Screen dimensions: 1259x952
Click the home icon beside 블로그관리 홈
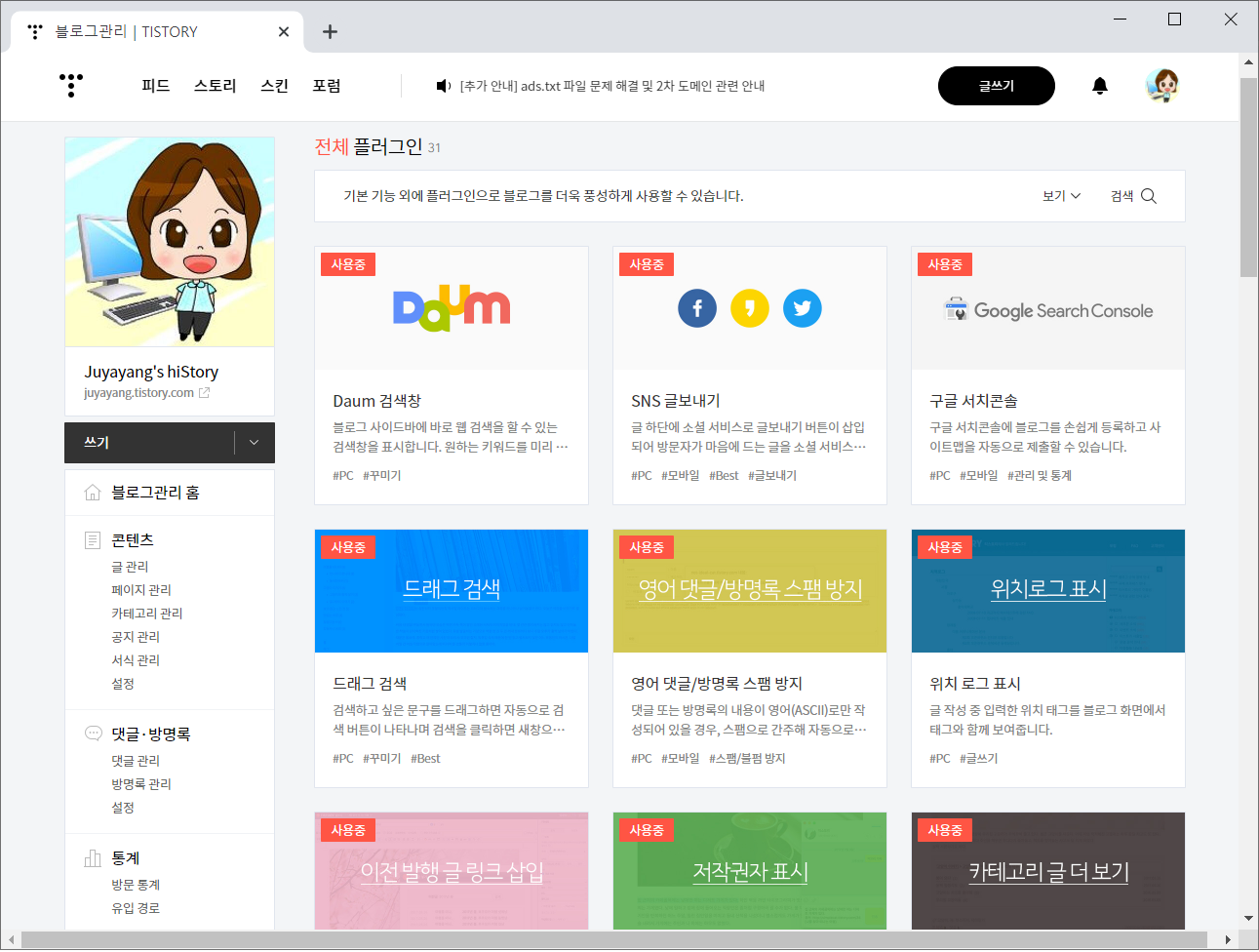point(93,493)
